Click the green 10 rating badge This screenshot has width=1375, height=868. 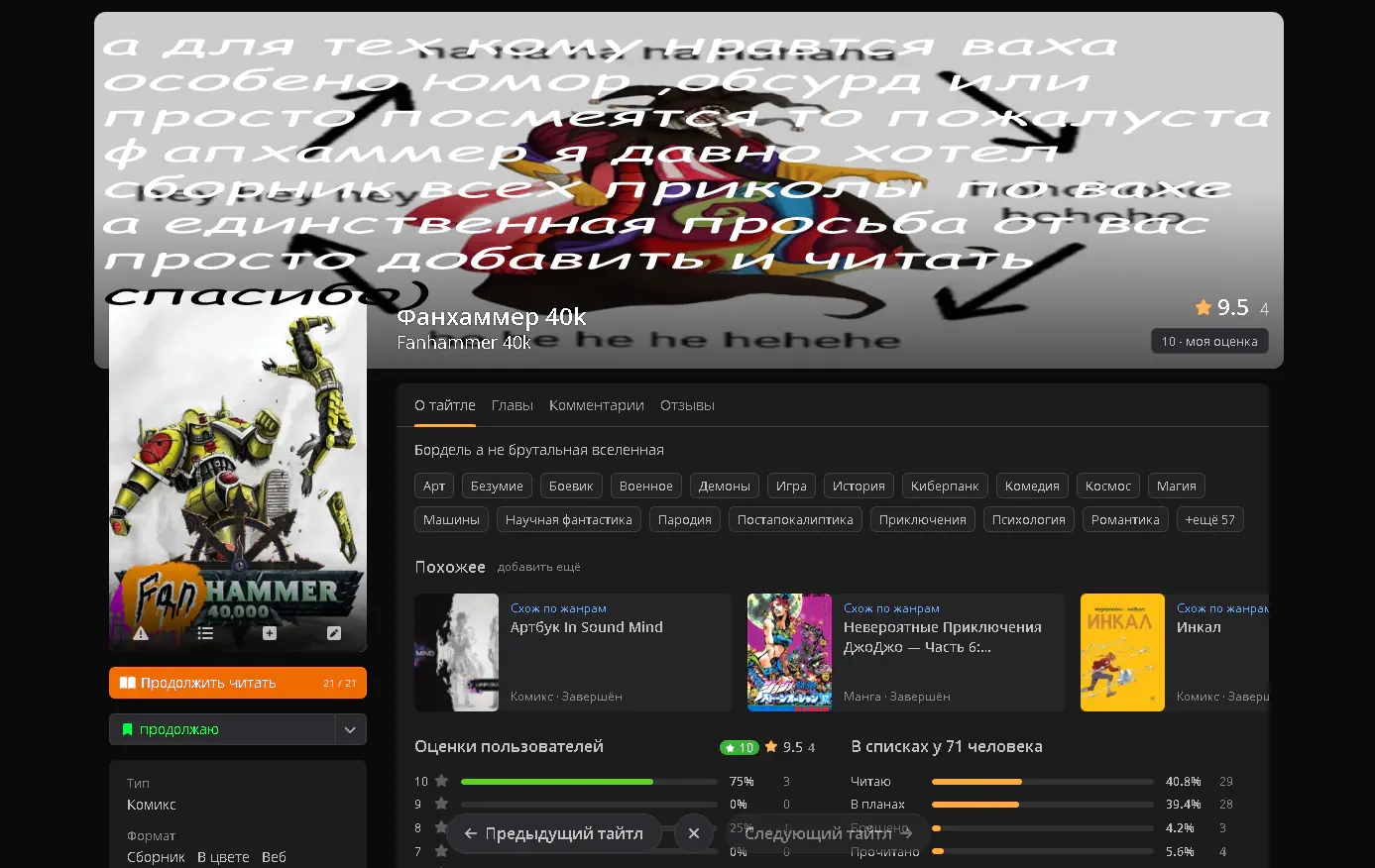739,748
